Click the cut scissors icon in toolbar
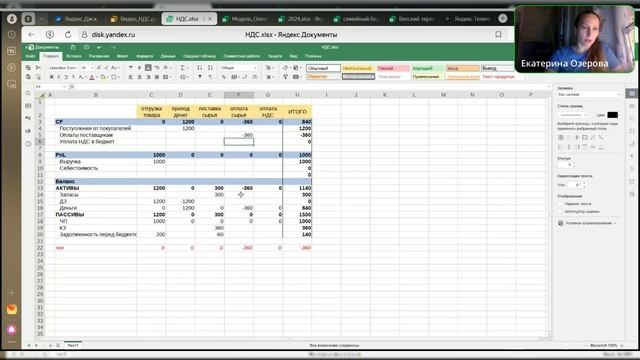This screenshot has height=360, width=640. click(x=38, y=68)
